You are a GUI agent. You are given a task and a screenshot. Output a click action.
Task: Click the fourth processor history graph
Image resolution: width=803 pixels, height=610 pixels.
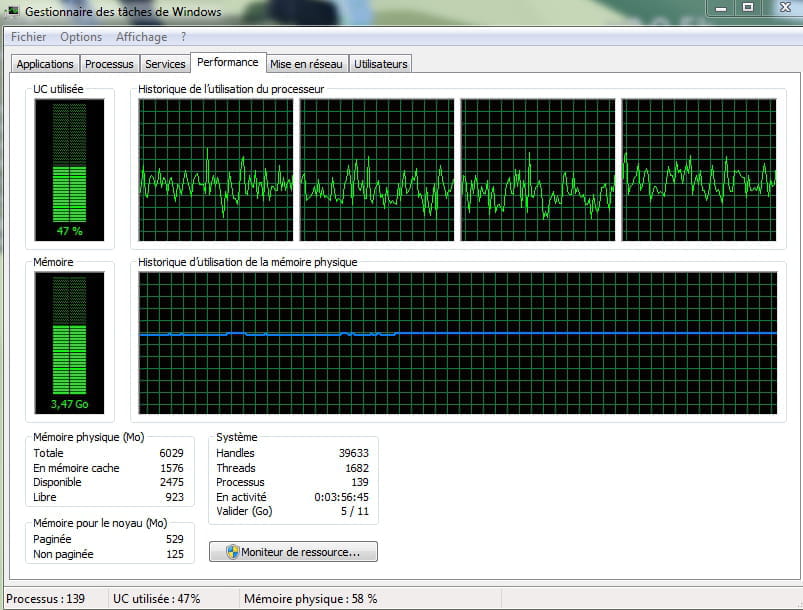pyautogui.click(x=699, y=170)
